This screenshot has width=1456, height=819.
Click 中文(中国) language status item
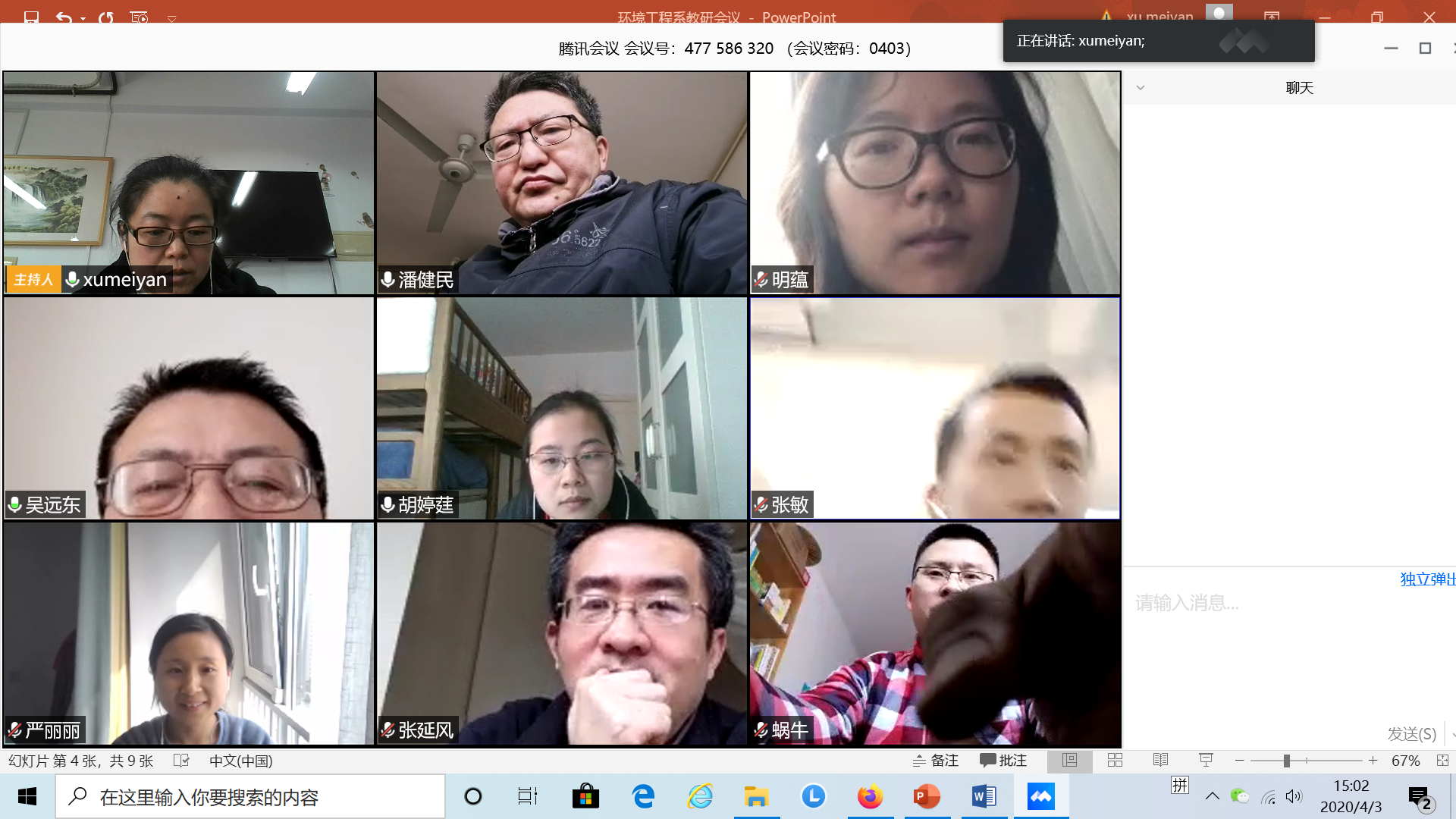click(x=240, y=761)
